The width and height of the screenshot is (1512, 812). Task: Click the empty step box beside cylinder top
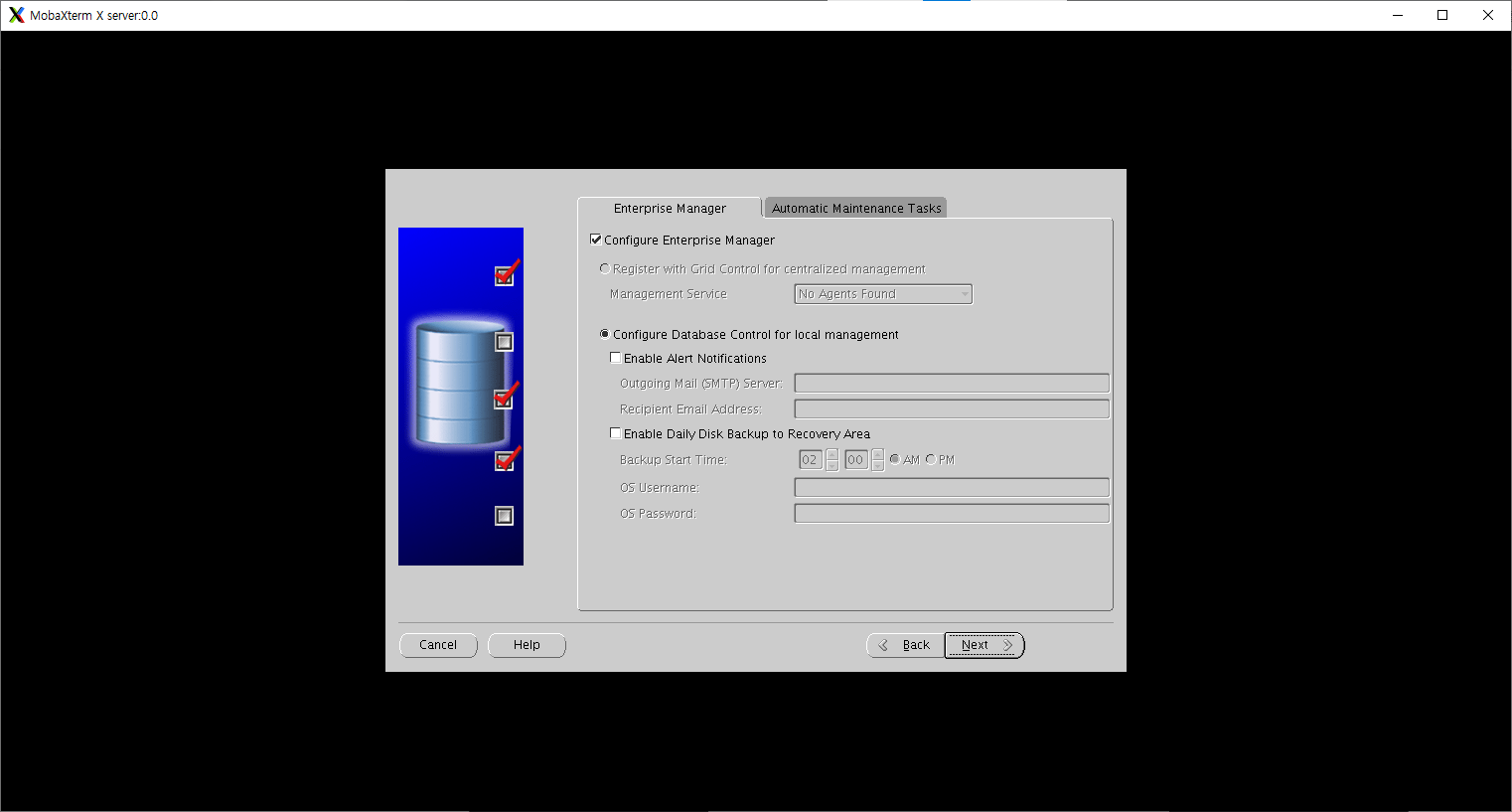(x=505, y=342)
